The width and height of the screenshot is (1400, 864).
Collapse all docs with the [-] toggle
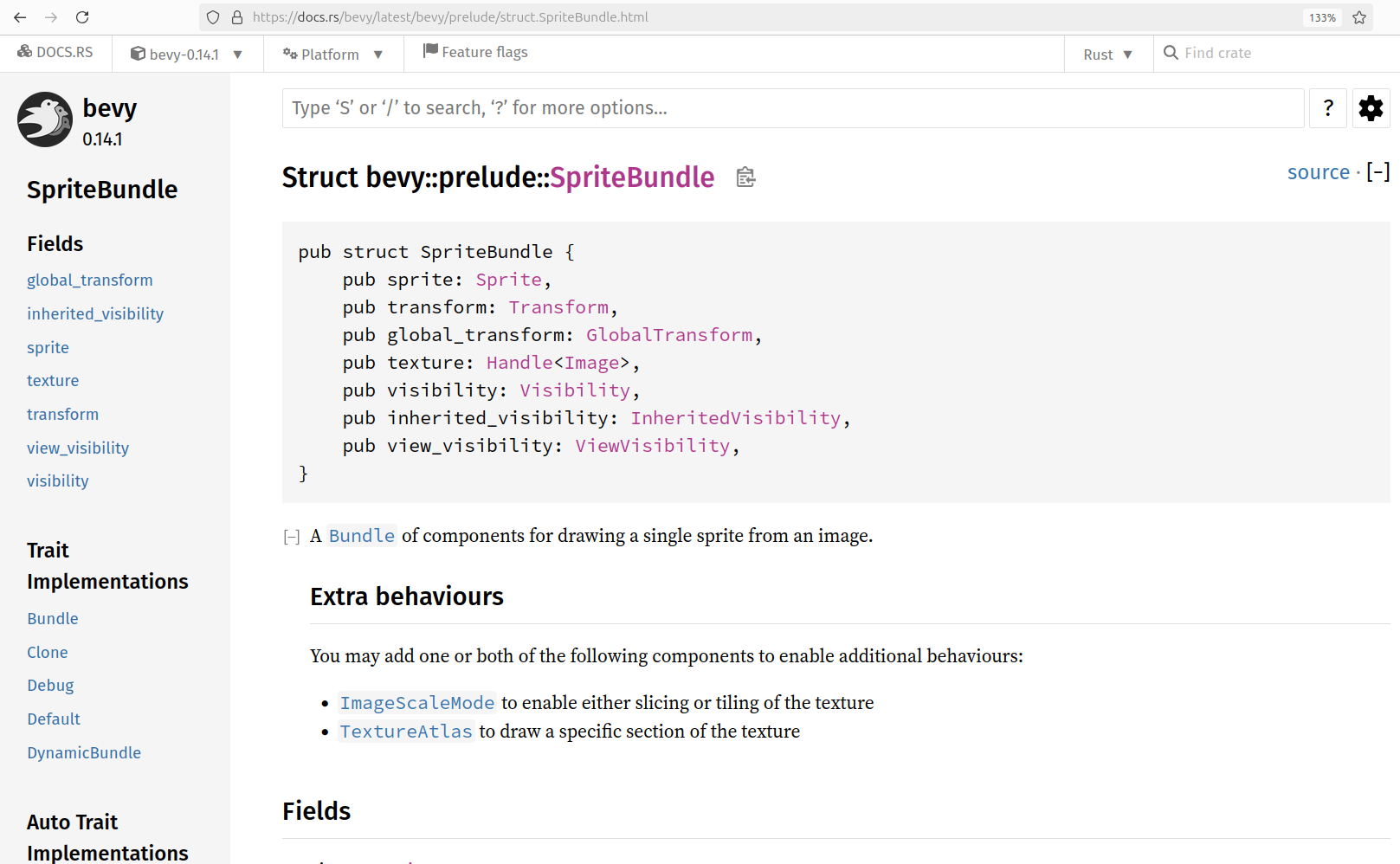[x=1378, y=172]
